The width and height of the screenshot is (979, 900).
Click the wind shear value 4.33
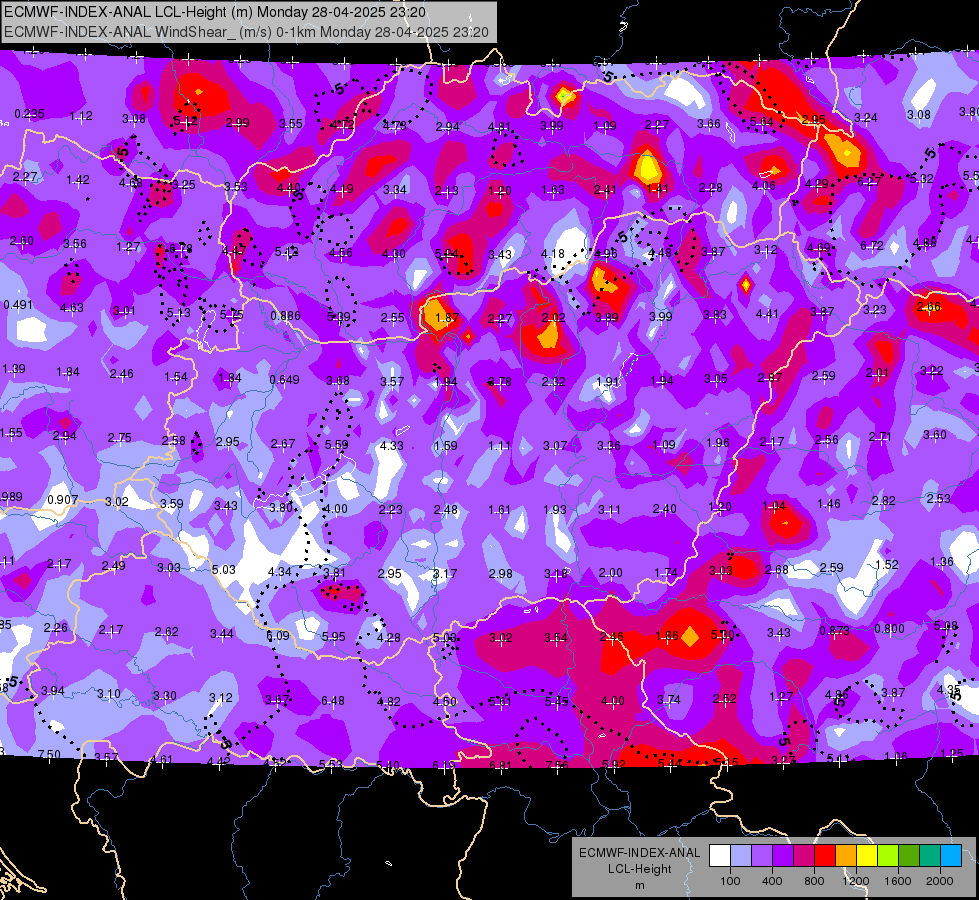click(391, 445)
